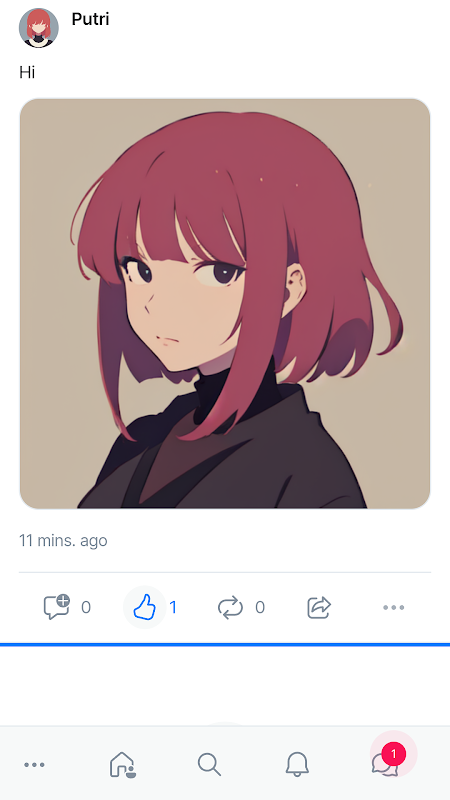Image resolution: width=450 pixels, height=800 pixels.
Task: Click the Putri username link
Action: coord(90,19)
